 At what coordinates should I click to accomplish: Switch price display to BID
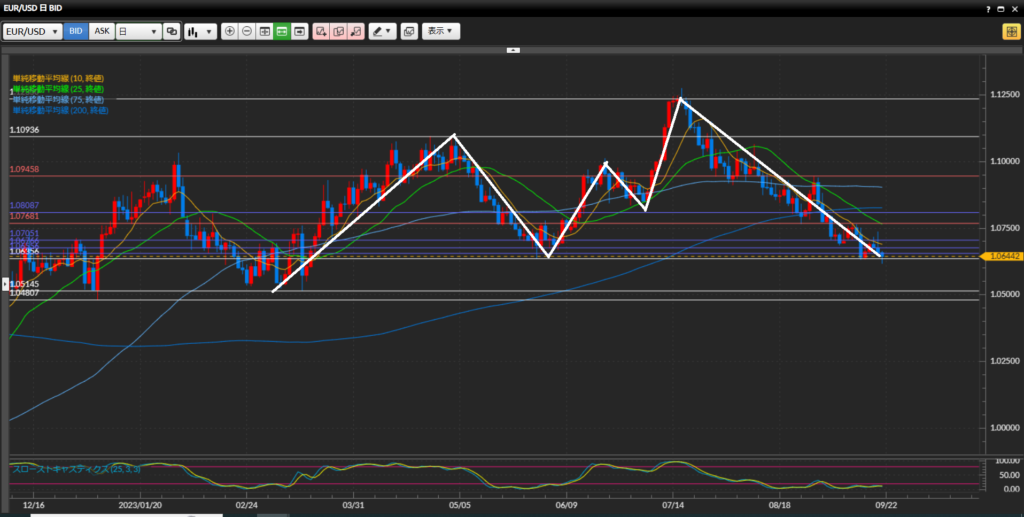(76, 31)
